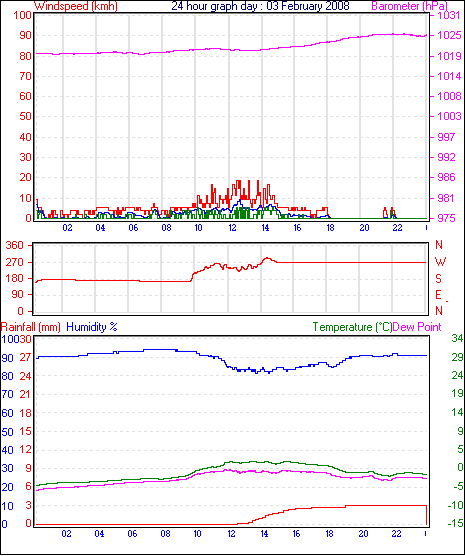Click the W compass label on direction chart
465x556 pixels.
pos(440,262)
